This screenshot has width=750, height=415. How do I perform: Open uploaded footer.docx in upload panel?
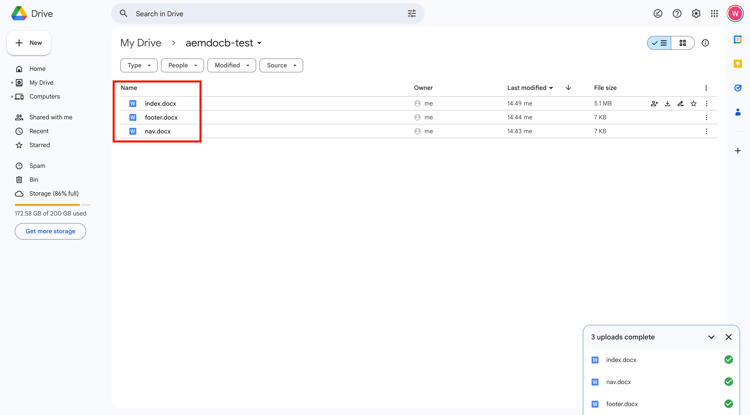(662, 404)
